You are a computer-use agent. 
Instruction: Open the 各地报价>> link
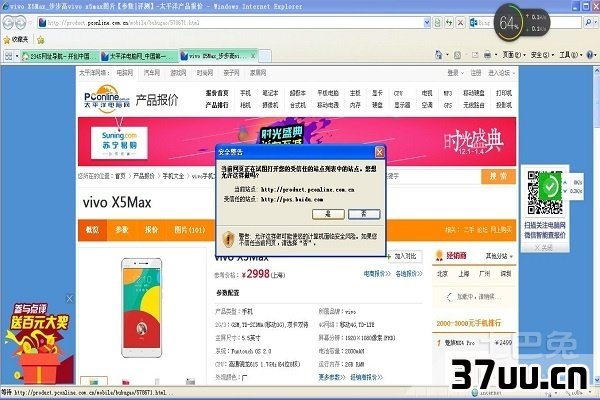point(409,274)
